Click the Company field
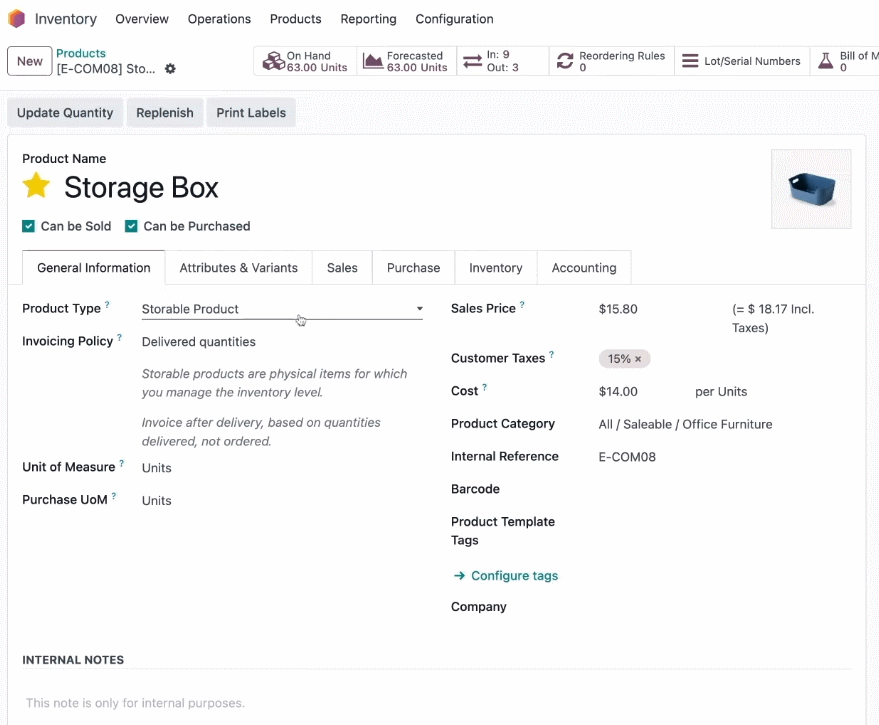Screen dimensions: 879x725 724,607
